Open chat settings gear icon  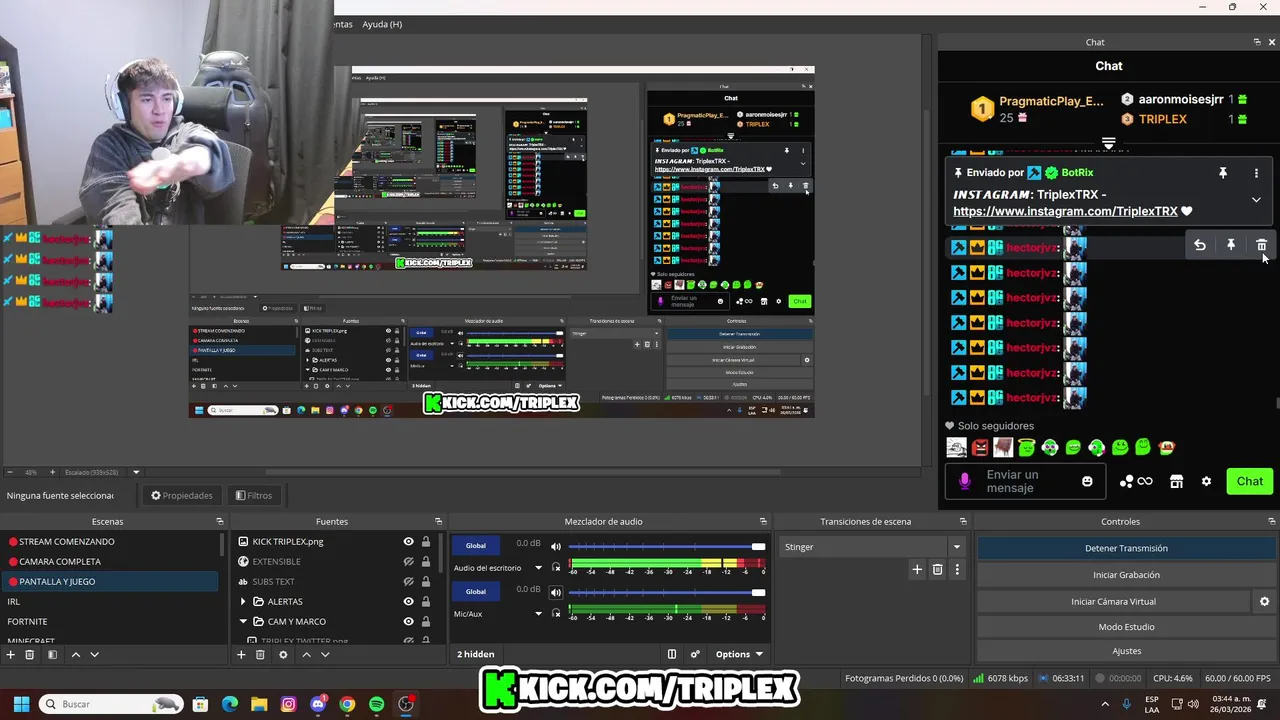(1206, 481)
